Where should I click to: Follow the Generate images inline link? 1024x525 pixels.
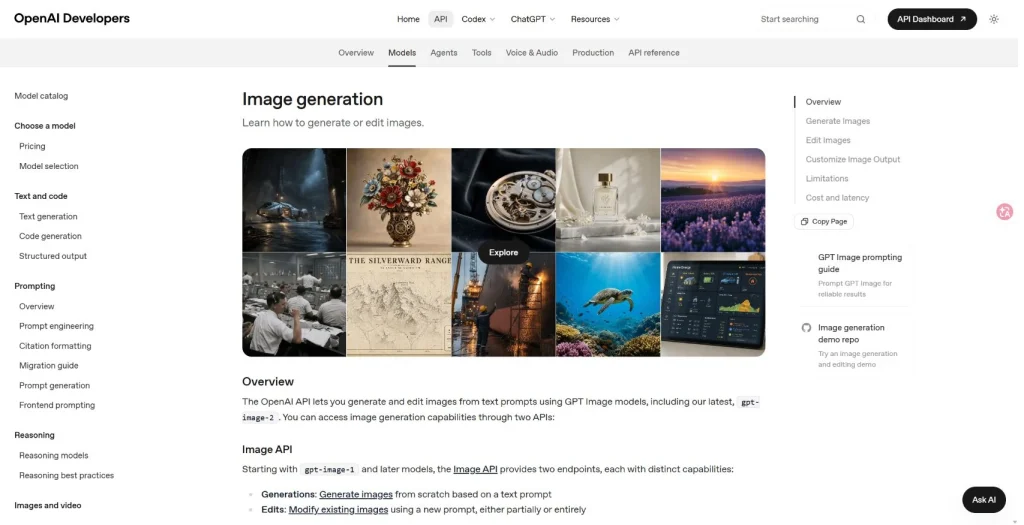(356, 494)
